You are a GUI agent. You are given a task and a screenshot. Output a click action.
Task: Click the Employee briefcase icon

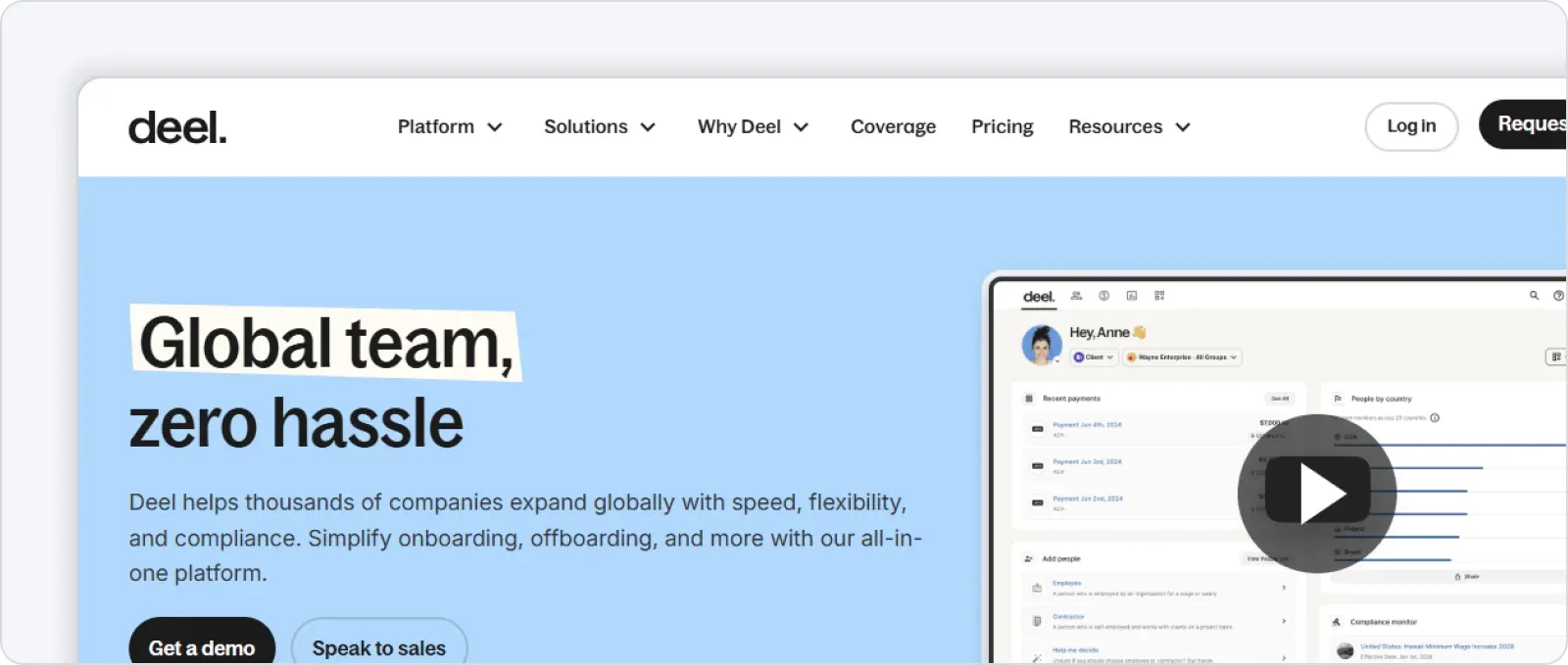tap(1037, 588)
